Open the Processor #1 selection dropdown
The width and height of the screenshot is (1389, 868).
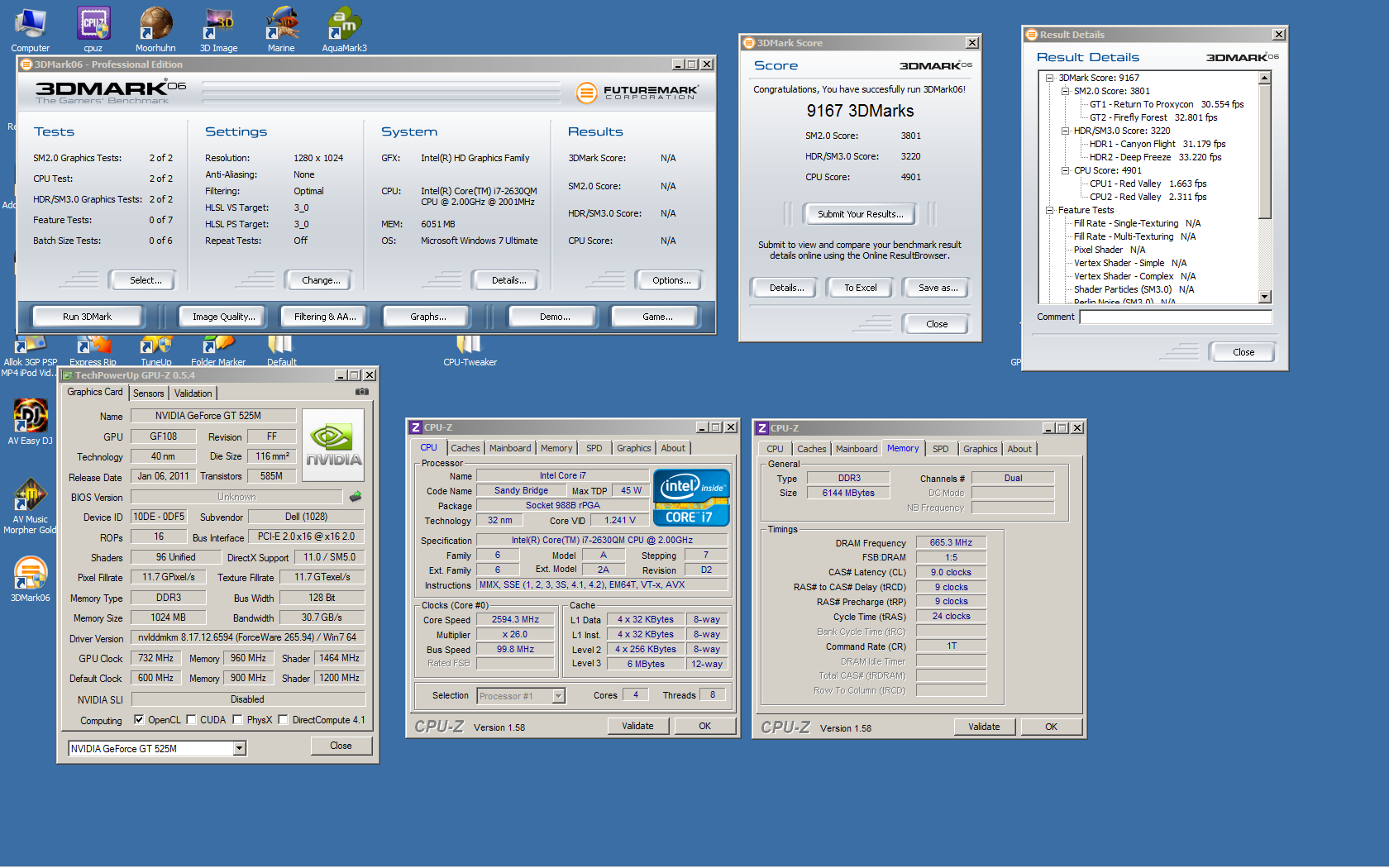point(559,696)
